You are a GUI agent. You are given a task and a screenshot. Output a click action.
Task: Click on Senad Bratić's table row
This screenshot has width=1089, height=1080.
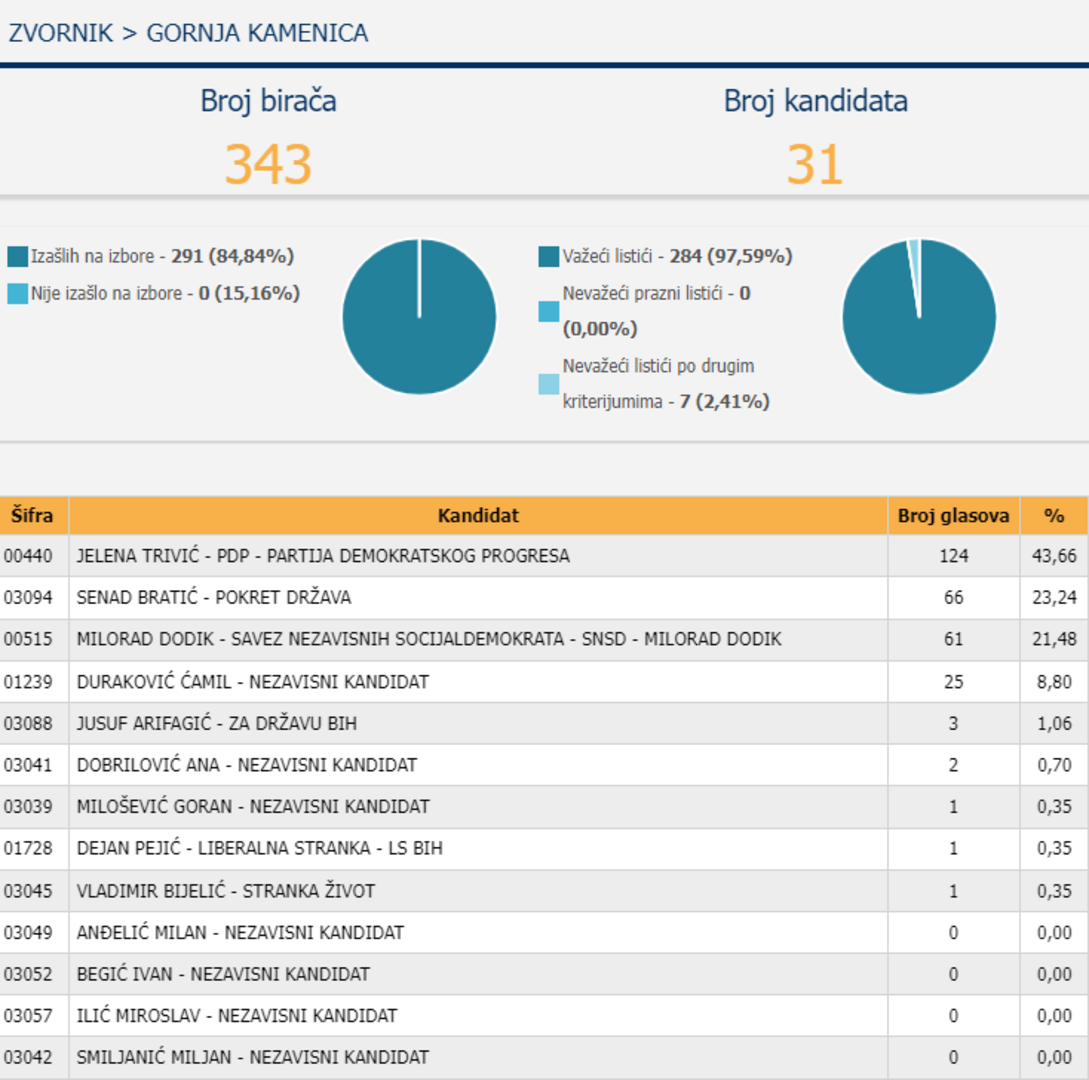(x=214, y=598)
